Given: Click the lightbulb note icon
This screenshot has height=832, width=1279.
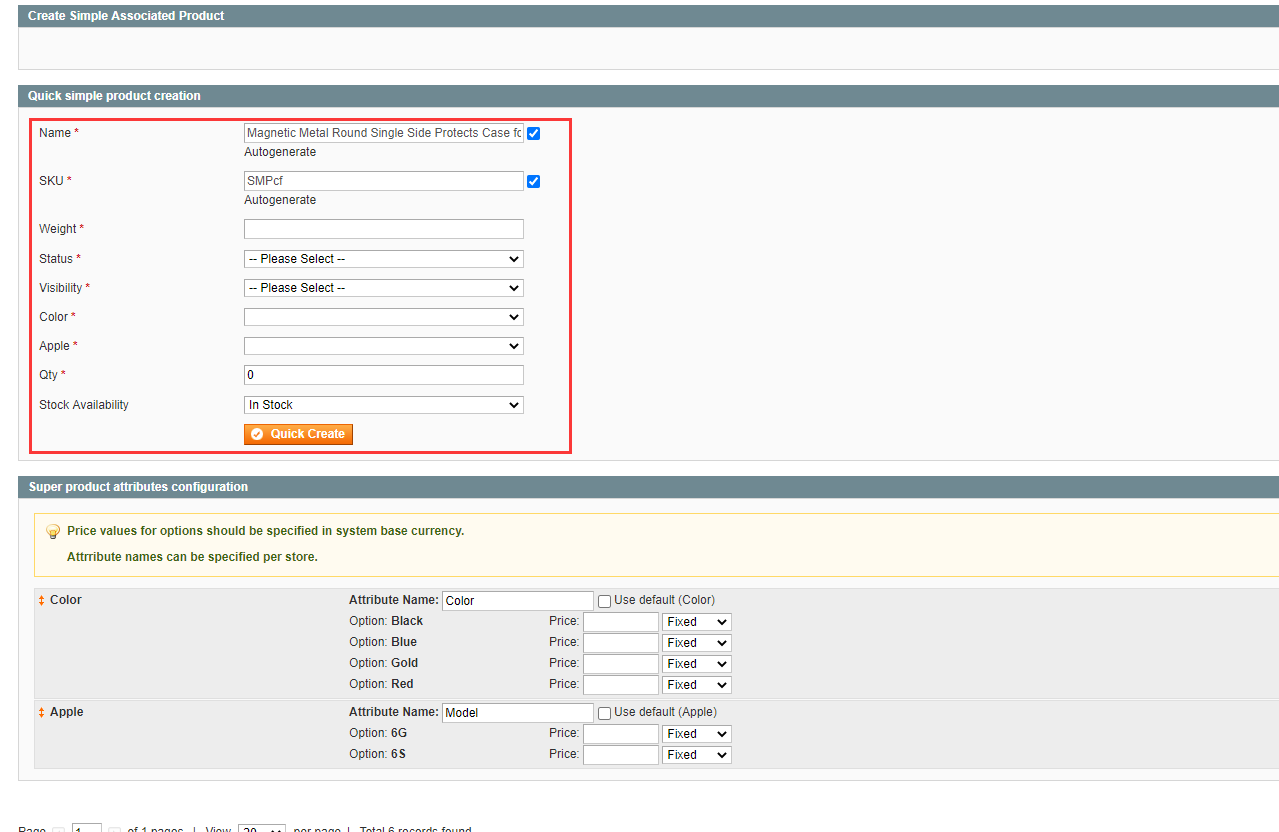Looking at the screenshot, I should pos(53,532).
